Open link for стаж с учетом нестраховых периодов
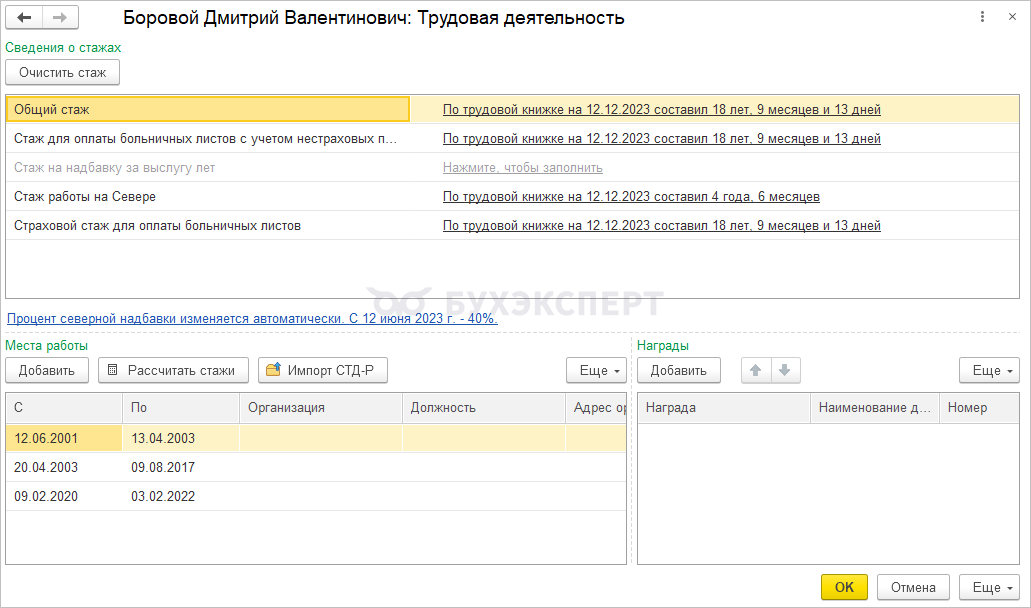This screenshot has width=1031, height=608. [x=661, y=139]
